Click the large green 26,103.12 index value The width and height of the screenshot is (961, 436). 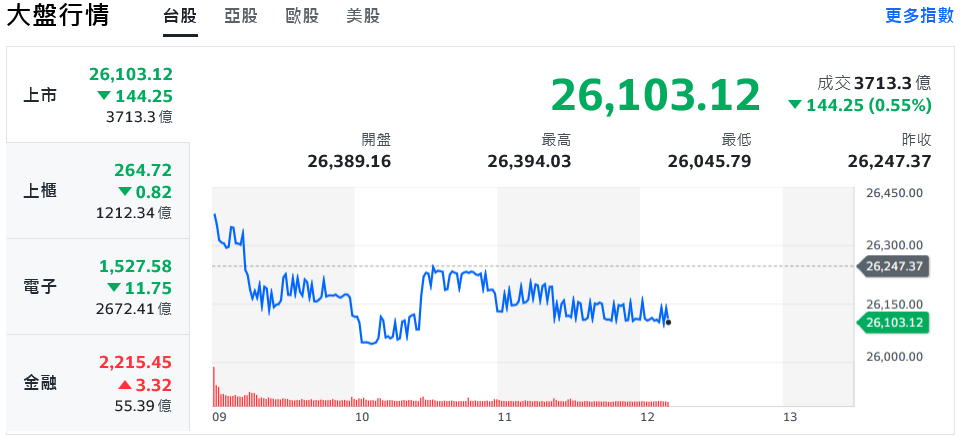click(x=655, y=95)
